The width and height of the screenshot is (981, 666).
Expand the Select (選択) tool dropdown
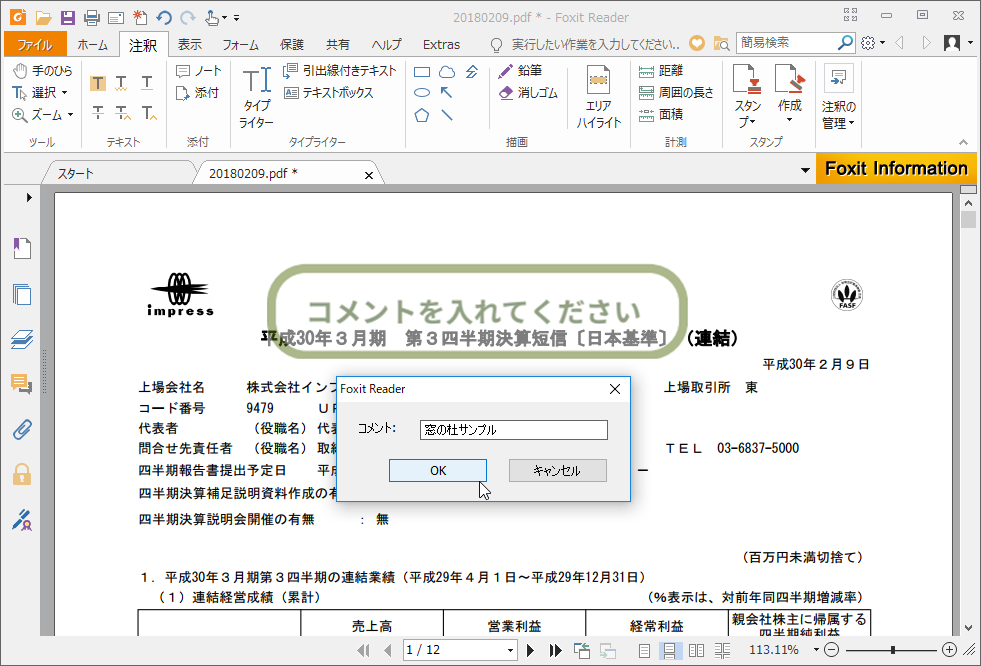point(64,93)
